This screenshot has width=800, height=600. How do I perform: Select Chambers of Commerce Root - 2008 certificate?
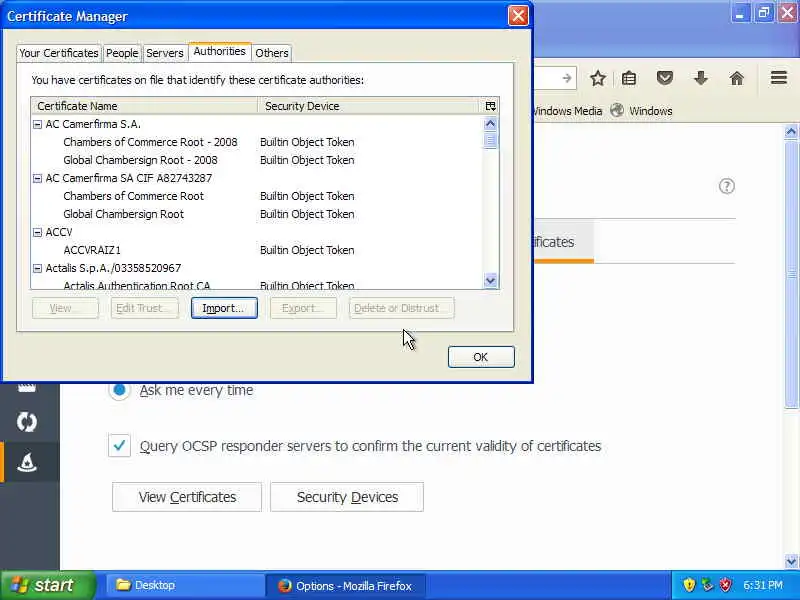(257, 142)
